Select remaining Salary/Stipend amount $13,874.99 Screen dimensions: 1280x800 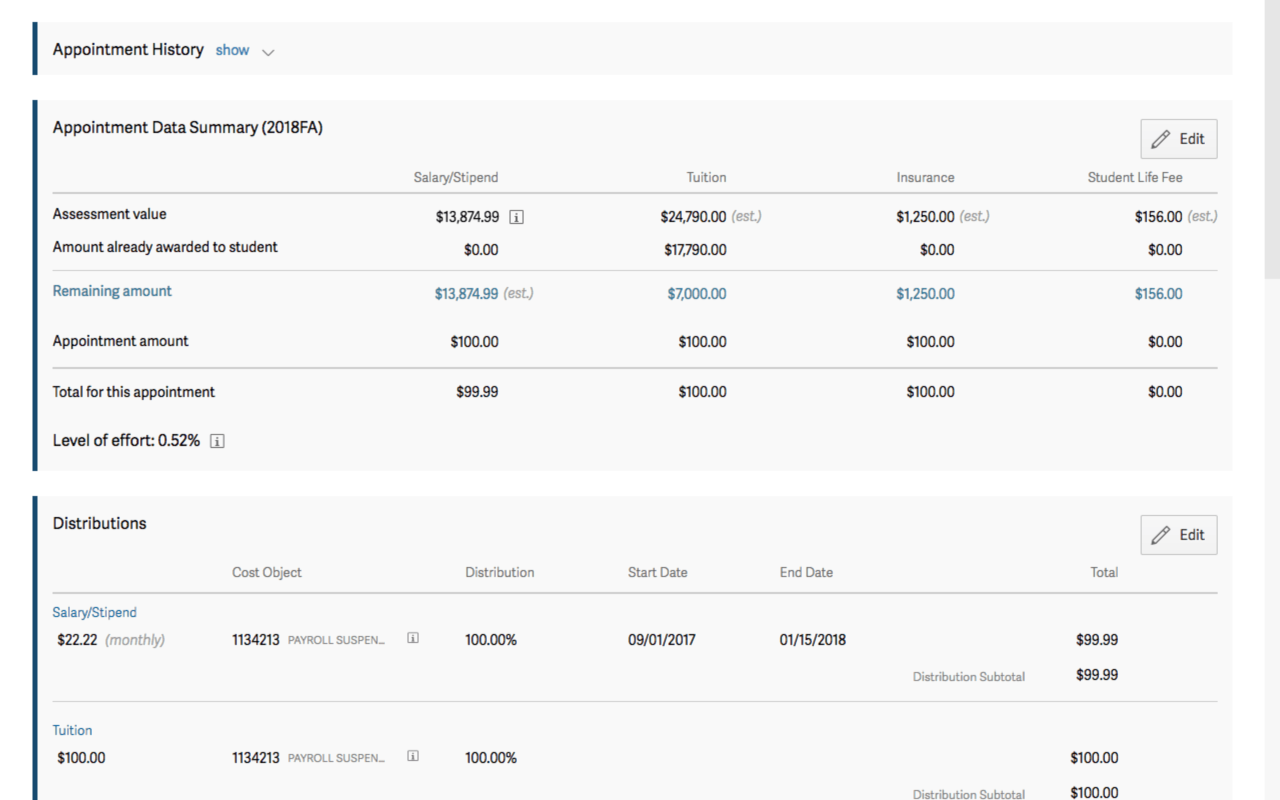[466, 294]
